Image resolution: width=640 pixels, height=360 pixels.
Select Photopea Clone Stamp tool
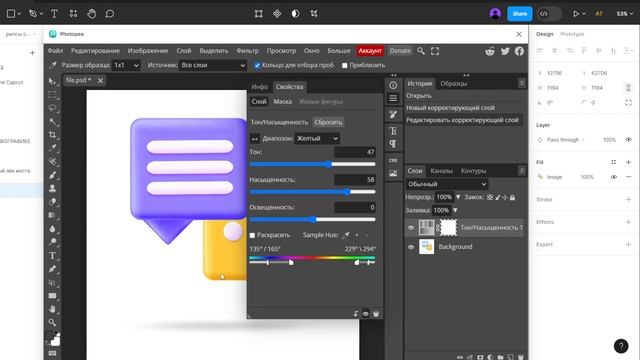coord(52,189)
